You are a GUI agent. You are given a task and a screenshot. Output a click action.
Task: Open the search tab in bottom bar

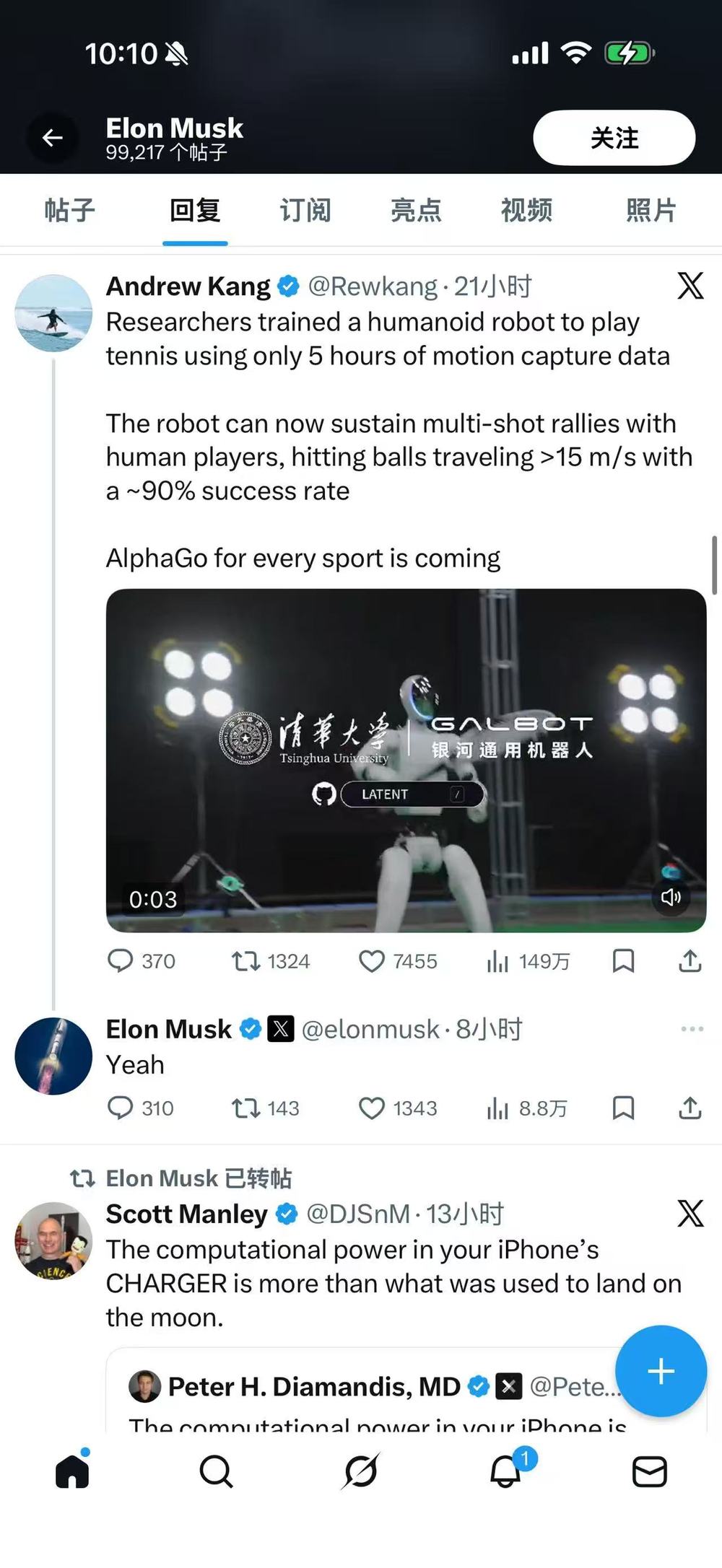[x=216, y=1471]
